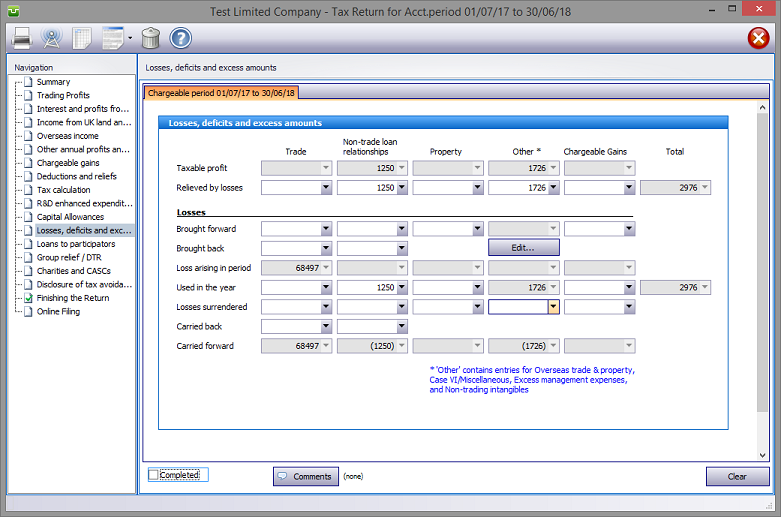The height and width of the screenshot is (517, 781).
Task: Select Overseas income in navigation
Action: click(67, 136)
